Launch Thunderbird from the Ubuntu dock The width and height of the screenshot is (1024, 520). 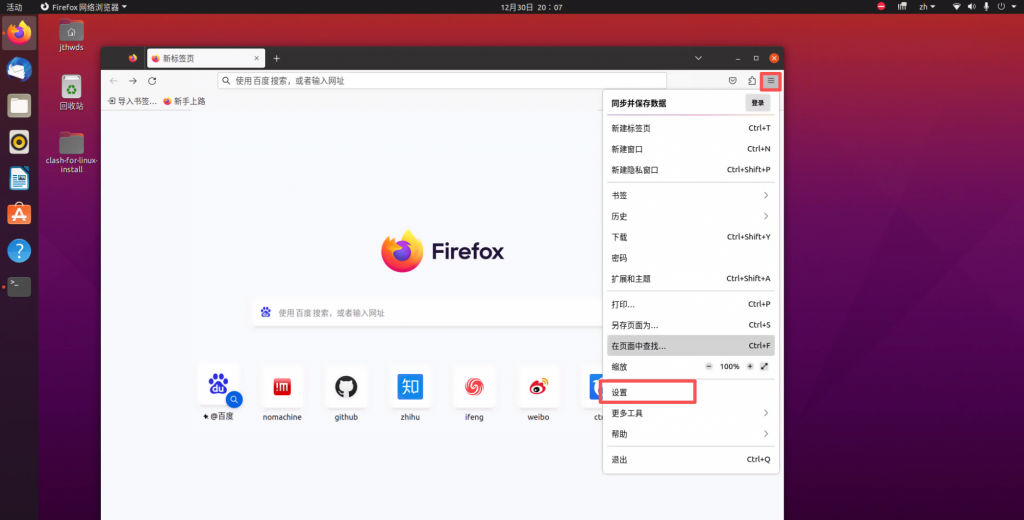[x=19, y=69]
